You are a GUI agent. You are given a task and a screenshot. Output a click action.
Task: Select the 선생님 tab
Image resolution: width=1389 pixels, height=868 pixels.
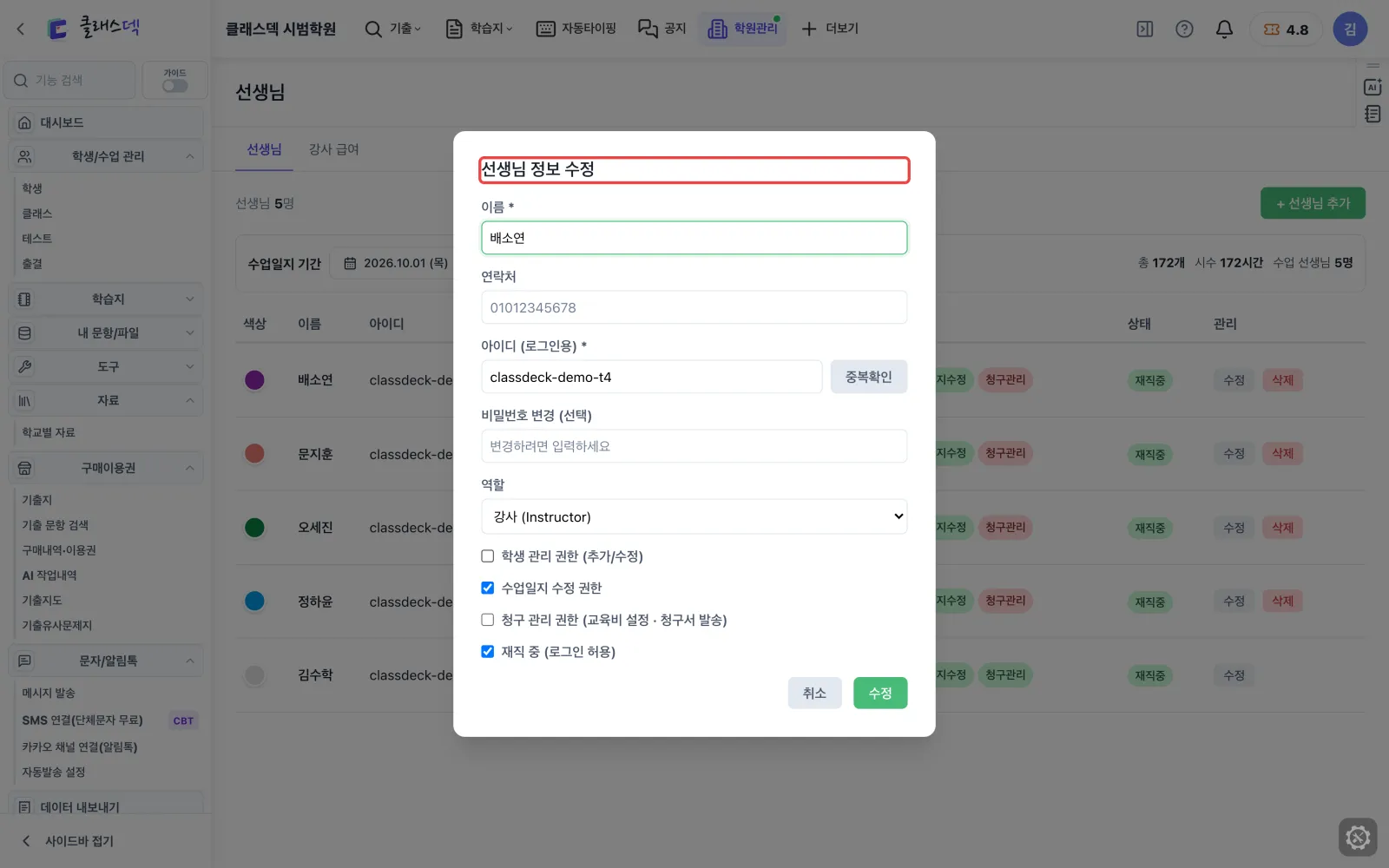(264, 149)
